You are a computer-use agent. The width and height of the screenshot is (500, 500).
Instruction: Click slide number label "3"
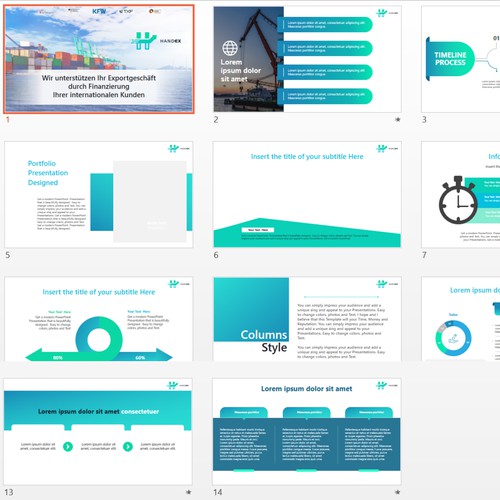click(x=424, y=119)
